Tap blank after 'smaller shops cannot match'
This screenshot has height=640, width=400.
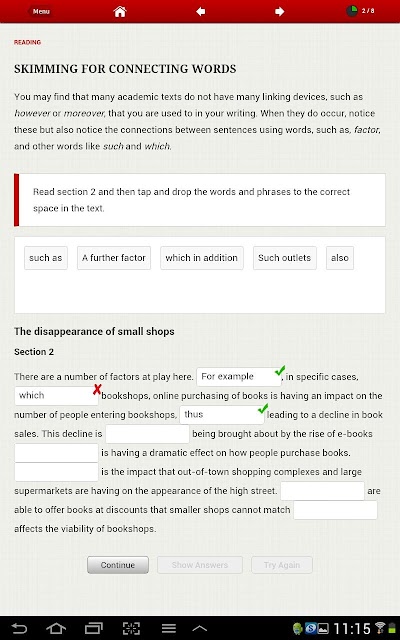[x=335, y=510]
